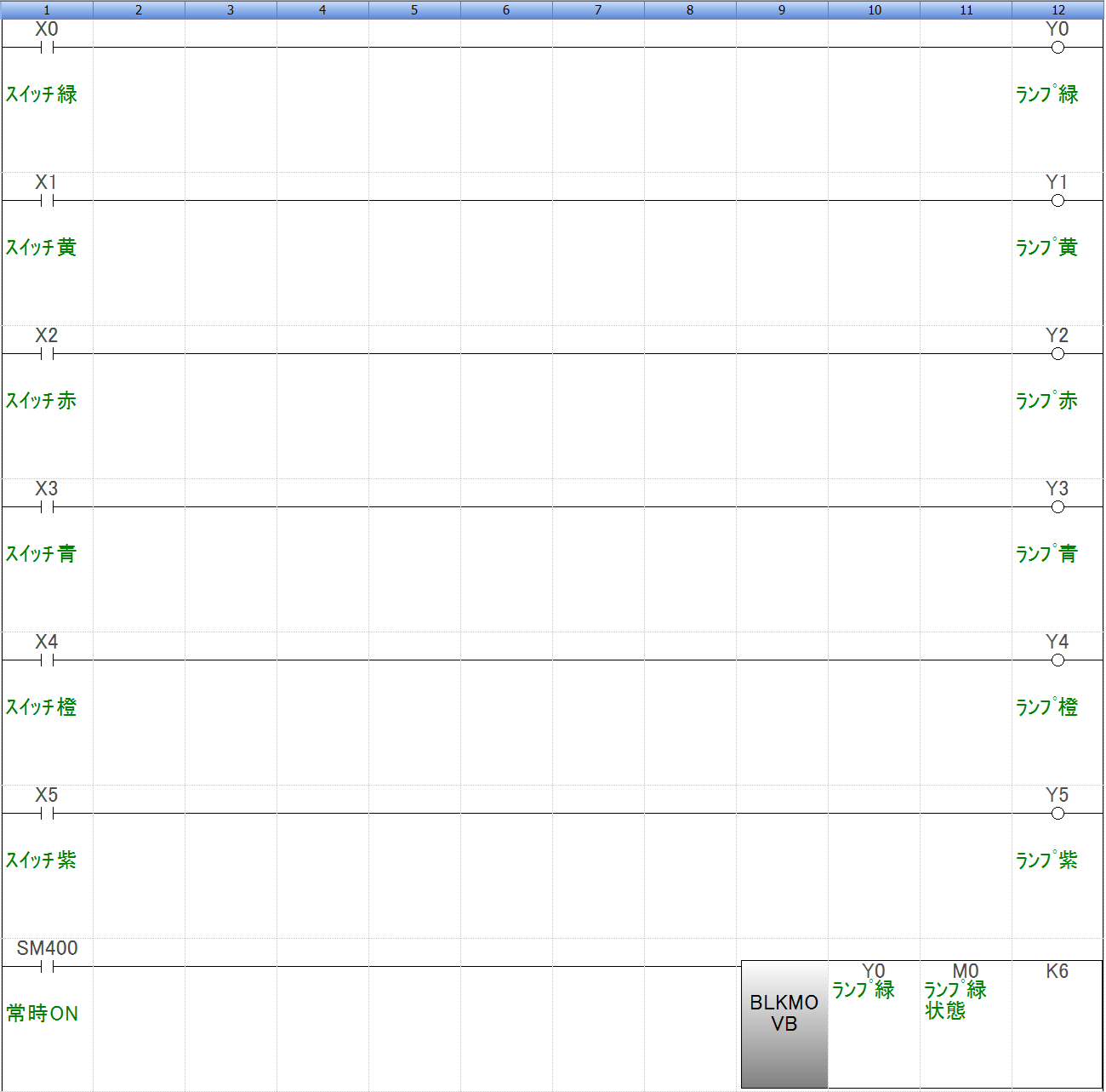Select the SM400 always-ON contact
Screen dimensions: 1106x1092
47,967
